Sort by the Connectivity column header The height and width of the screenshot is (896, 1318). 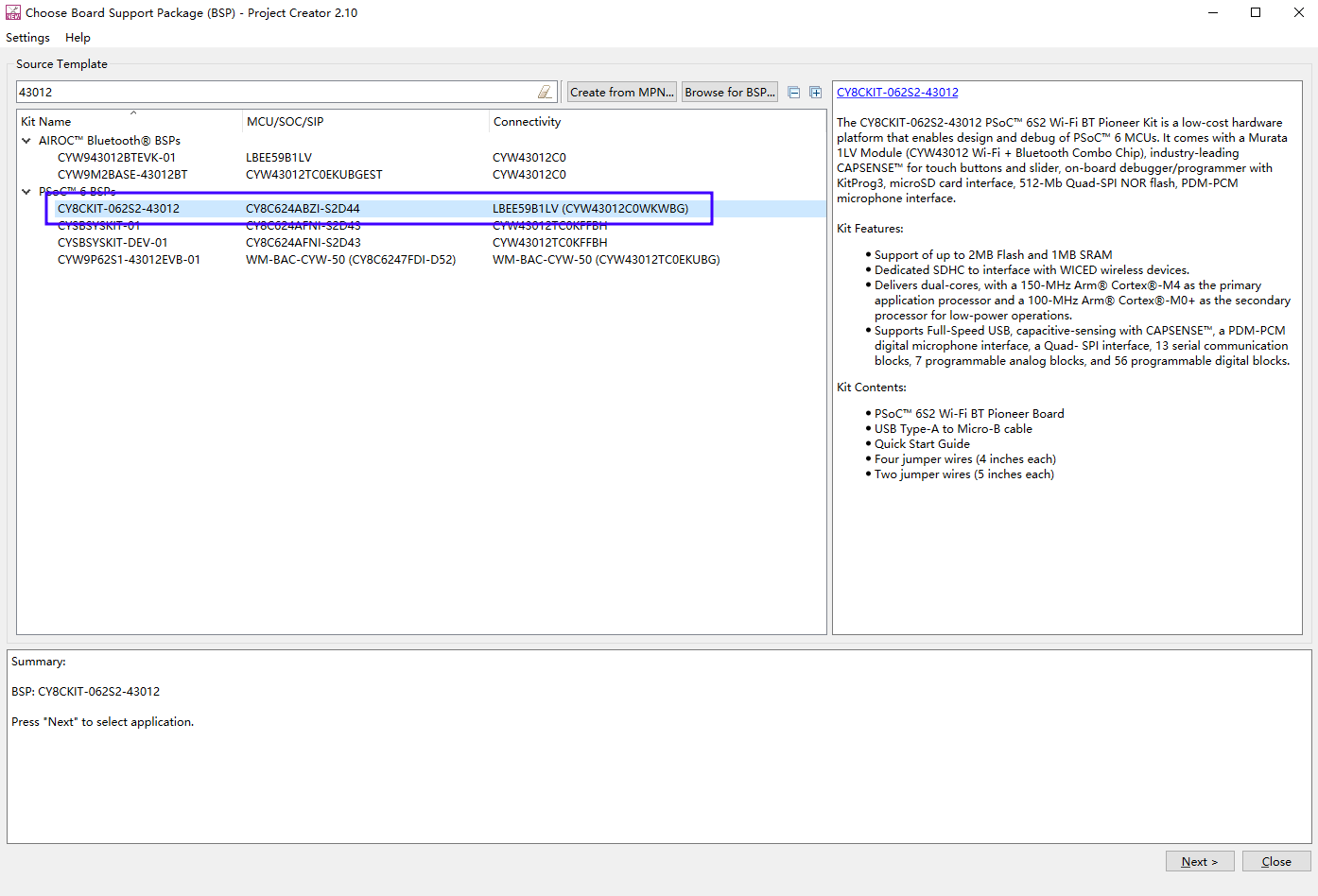point(657,121)
